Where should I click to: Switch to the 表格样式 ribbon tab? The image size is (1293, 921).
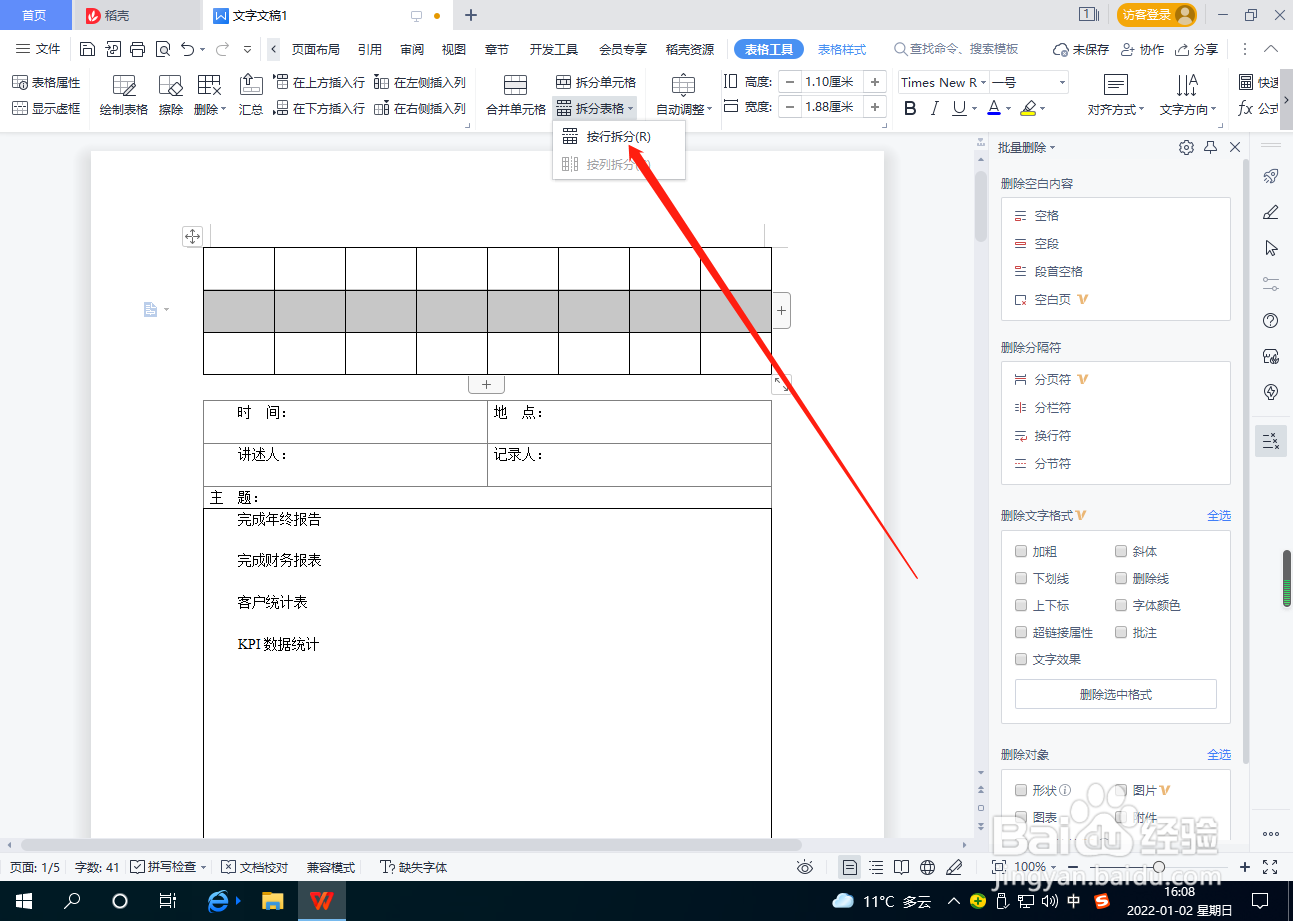coord(843,48)
